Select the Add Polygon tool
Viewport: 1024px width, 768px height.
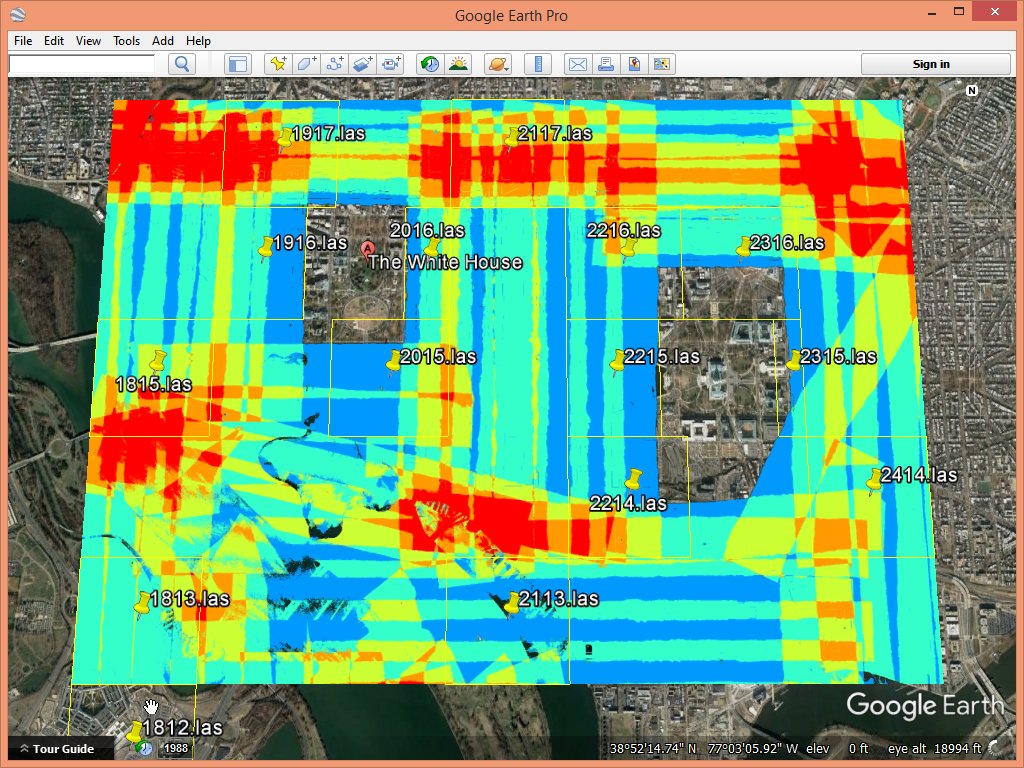[x=306, y=64]
